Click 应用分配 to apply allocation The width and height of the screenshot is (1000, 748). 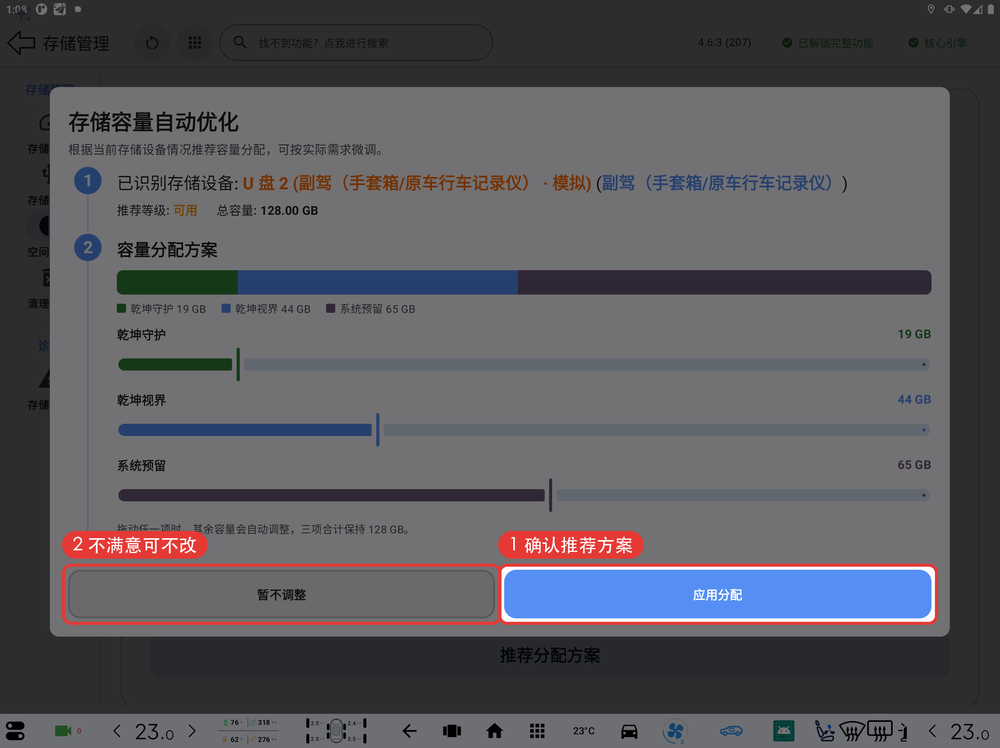717,594
